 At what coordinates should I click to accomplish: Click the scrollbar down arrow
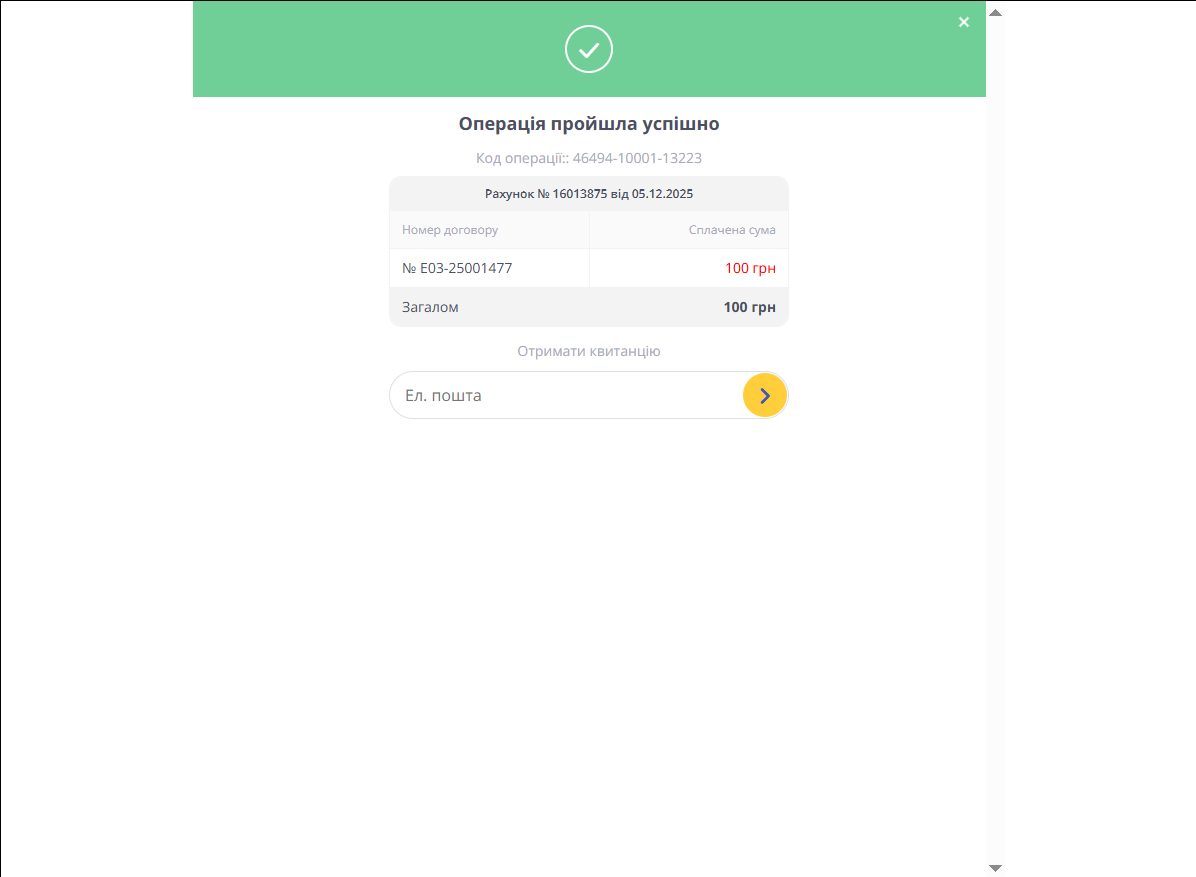click(995, 867)
